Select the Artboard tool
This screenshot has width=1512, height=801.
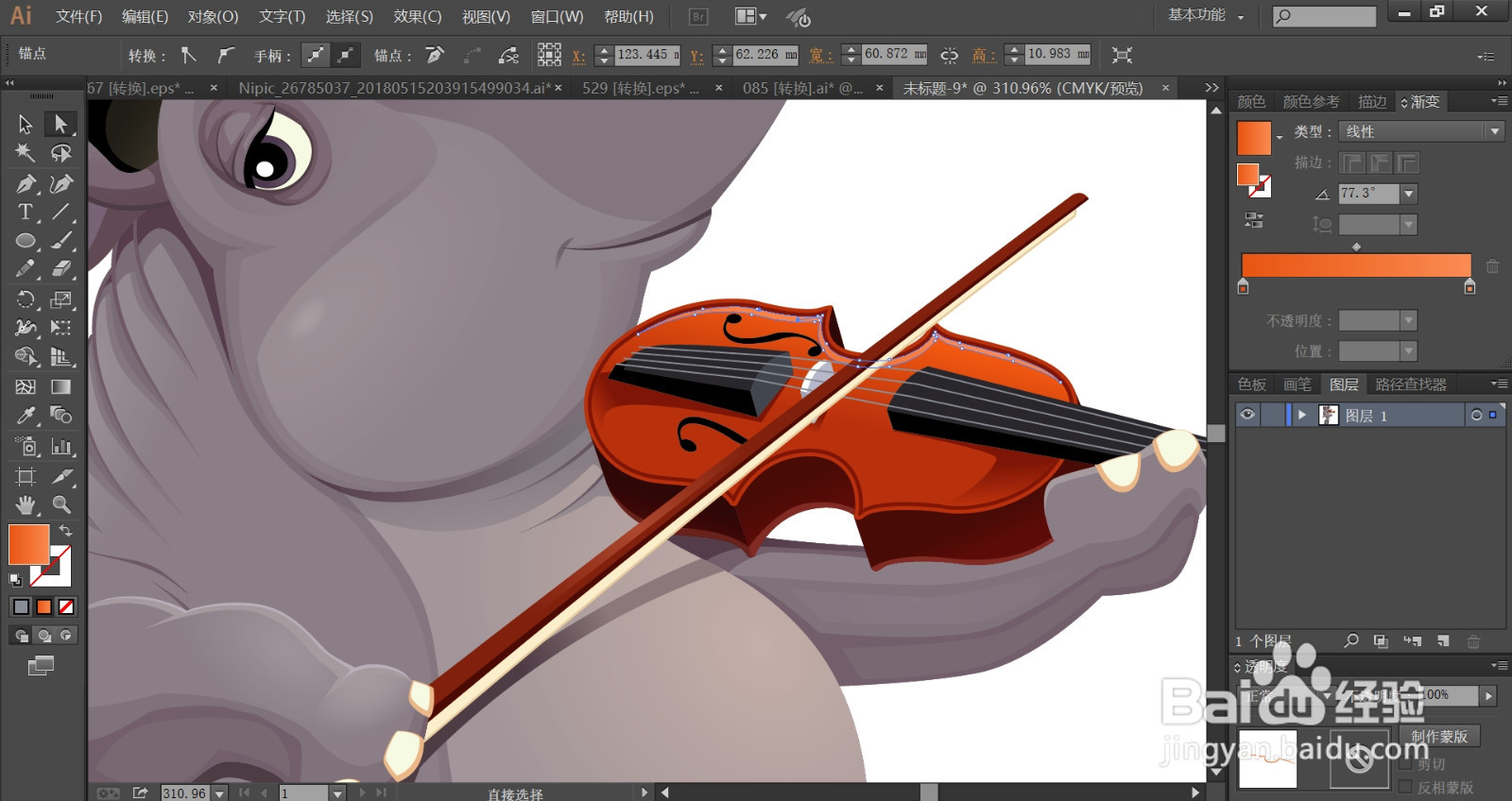click(x=26, y=476)
